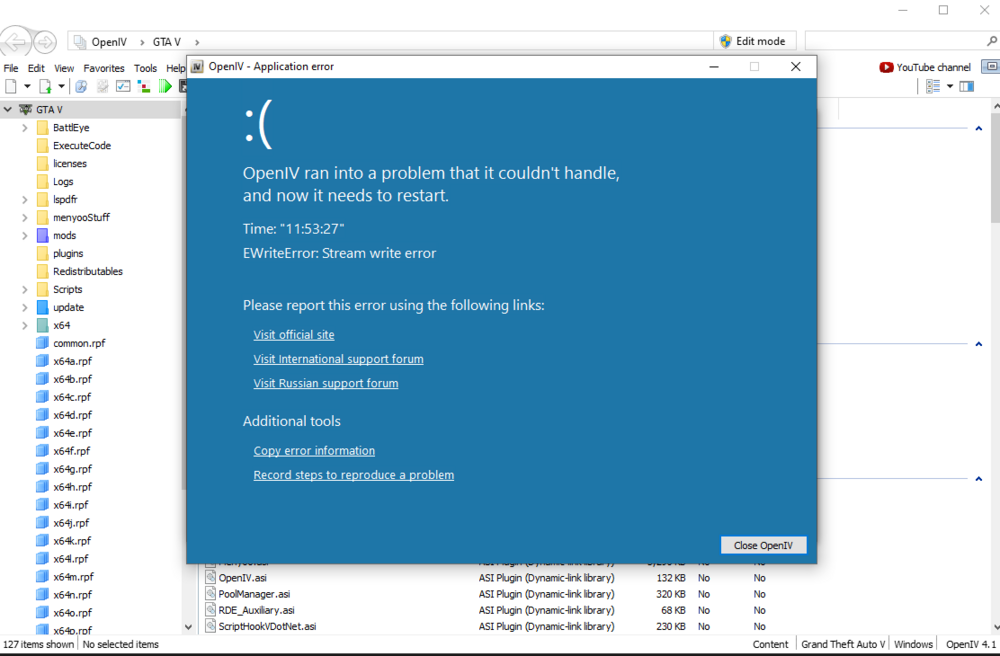1000x656 pixels.
Task: Open the Favorites menu
Action: (103, 67)
